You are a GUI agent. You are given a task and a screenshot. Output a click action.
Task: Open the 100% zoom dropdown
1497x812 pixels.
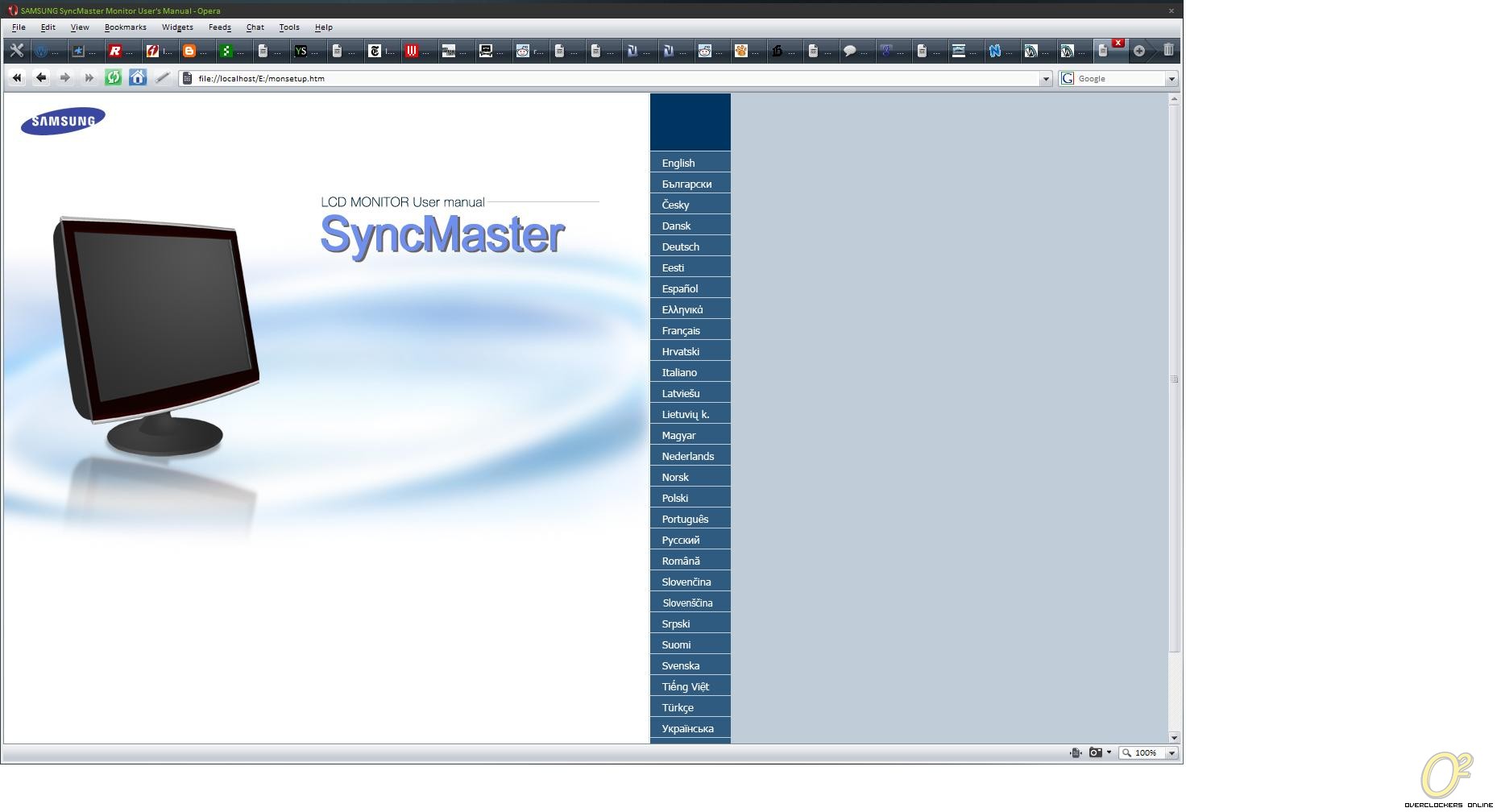[x=1171, y=753]
